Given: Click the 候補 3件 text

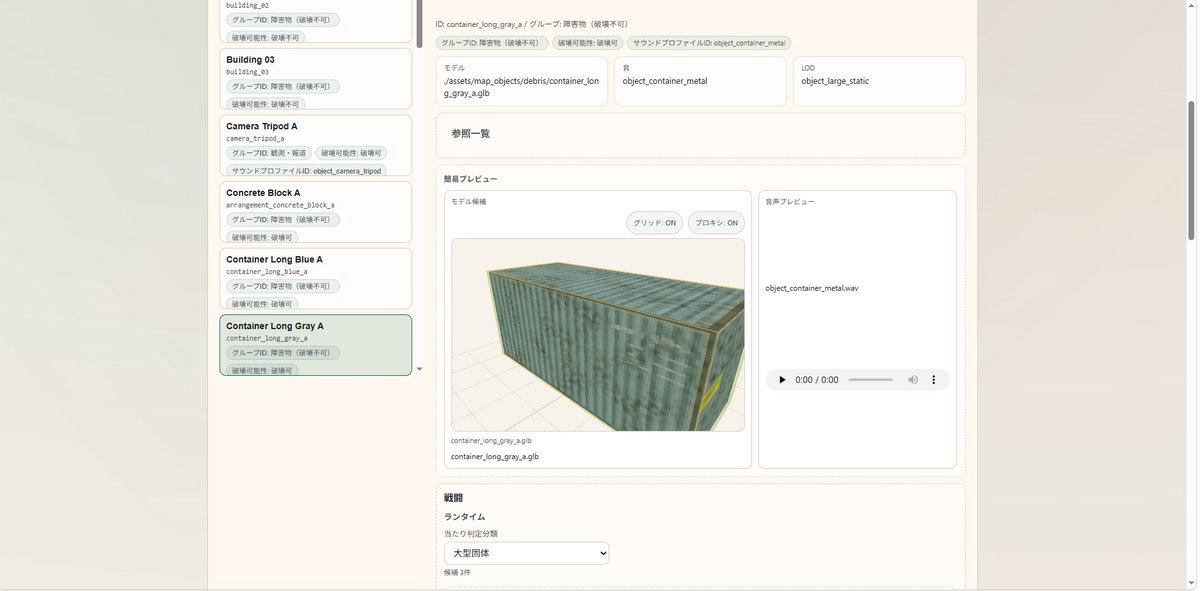Looking at the screenshot, I should click(x=457, y=573).
